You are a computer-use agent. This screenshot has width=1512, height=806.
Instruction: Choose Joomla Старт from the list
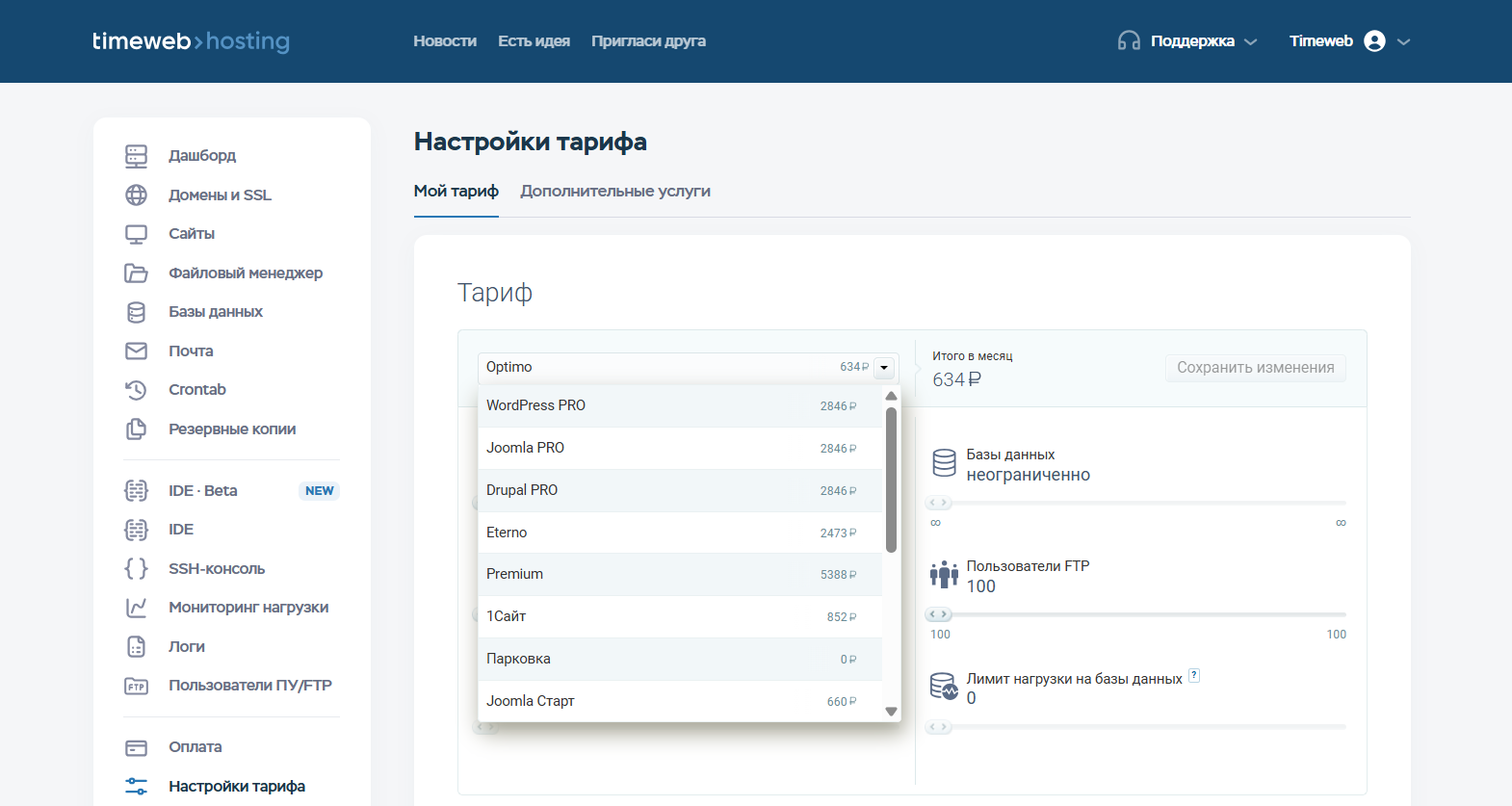click(680, 701)
